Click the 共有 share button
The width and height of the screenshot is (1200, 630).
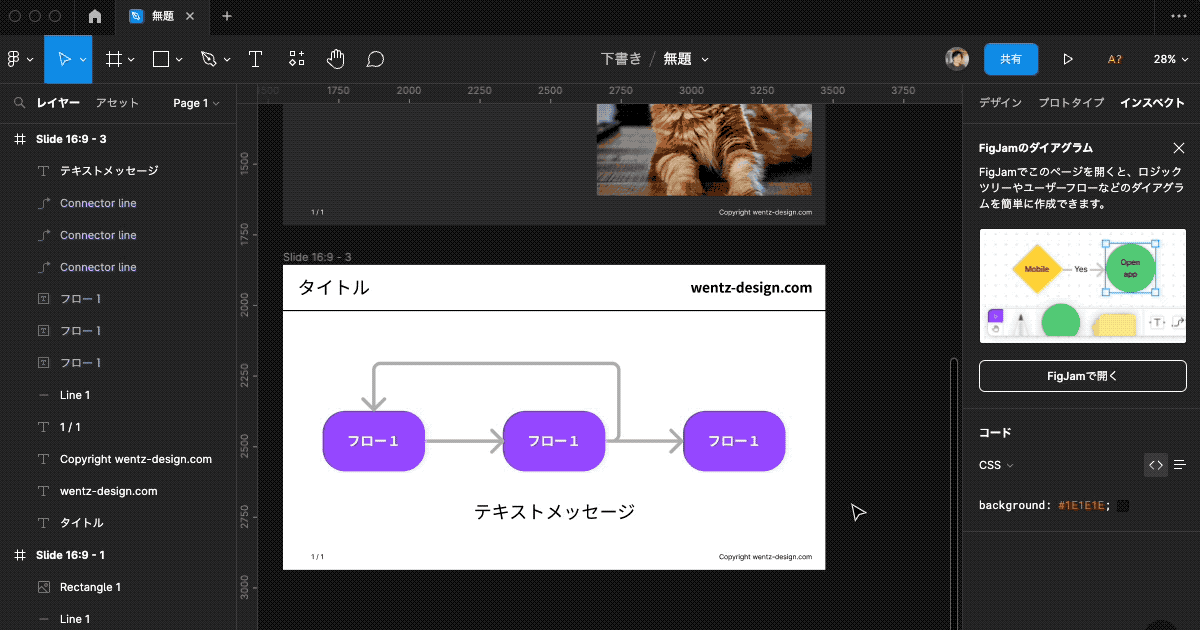[1011, 59]
